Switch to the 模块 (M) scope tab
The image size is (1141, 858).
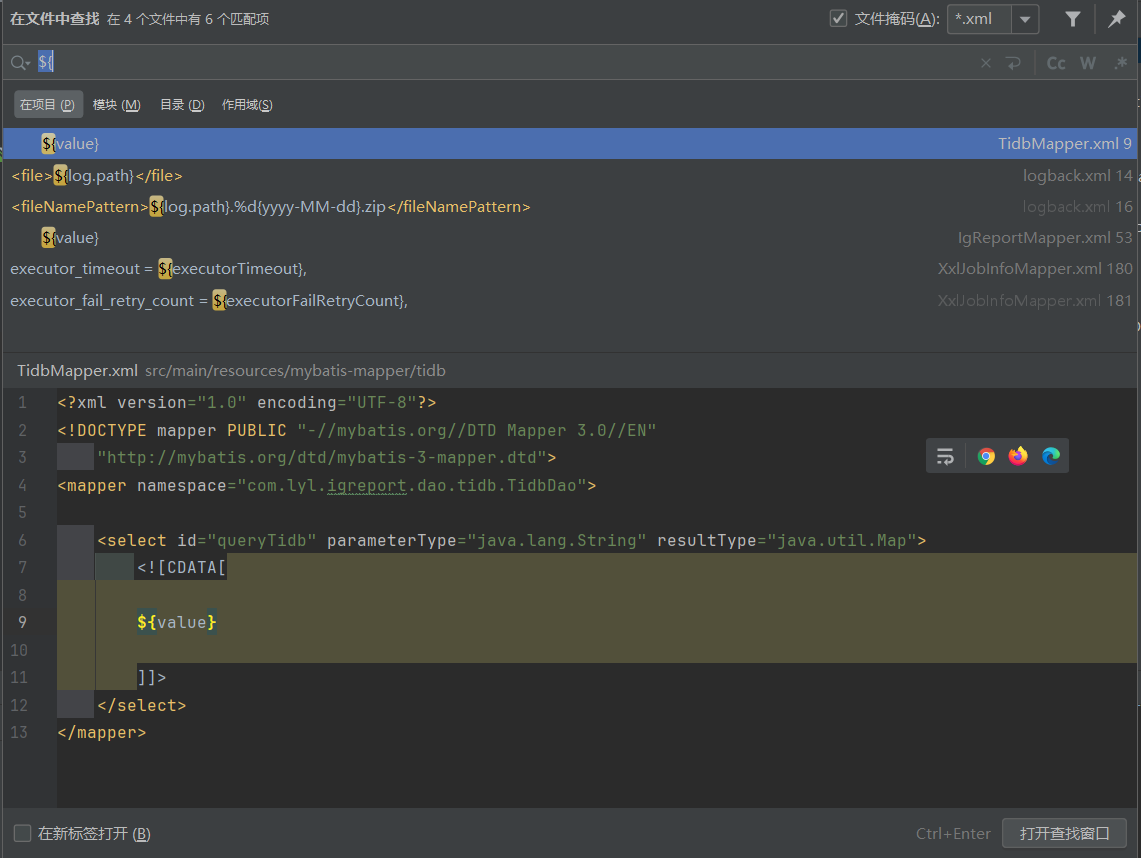[x=116, y=105]
